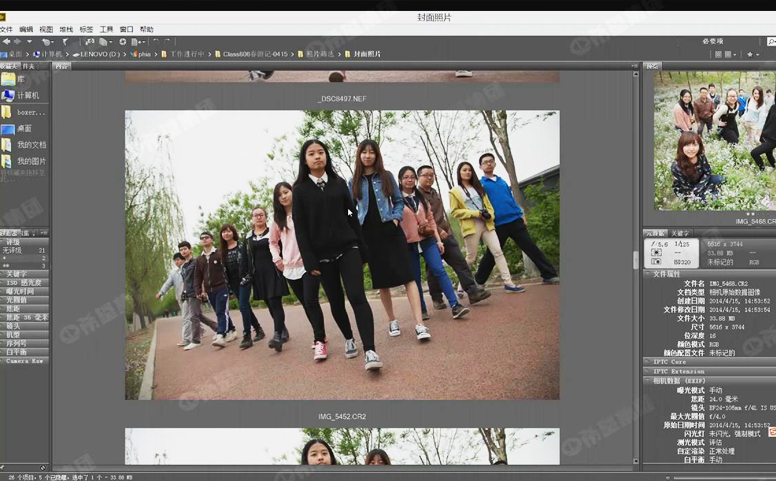Expand the 关键字 filter category
The height and width of the screenshot is (481, 776).
[17, 273]
